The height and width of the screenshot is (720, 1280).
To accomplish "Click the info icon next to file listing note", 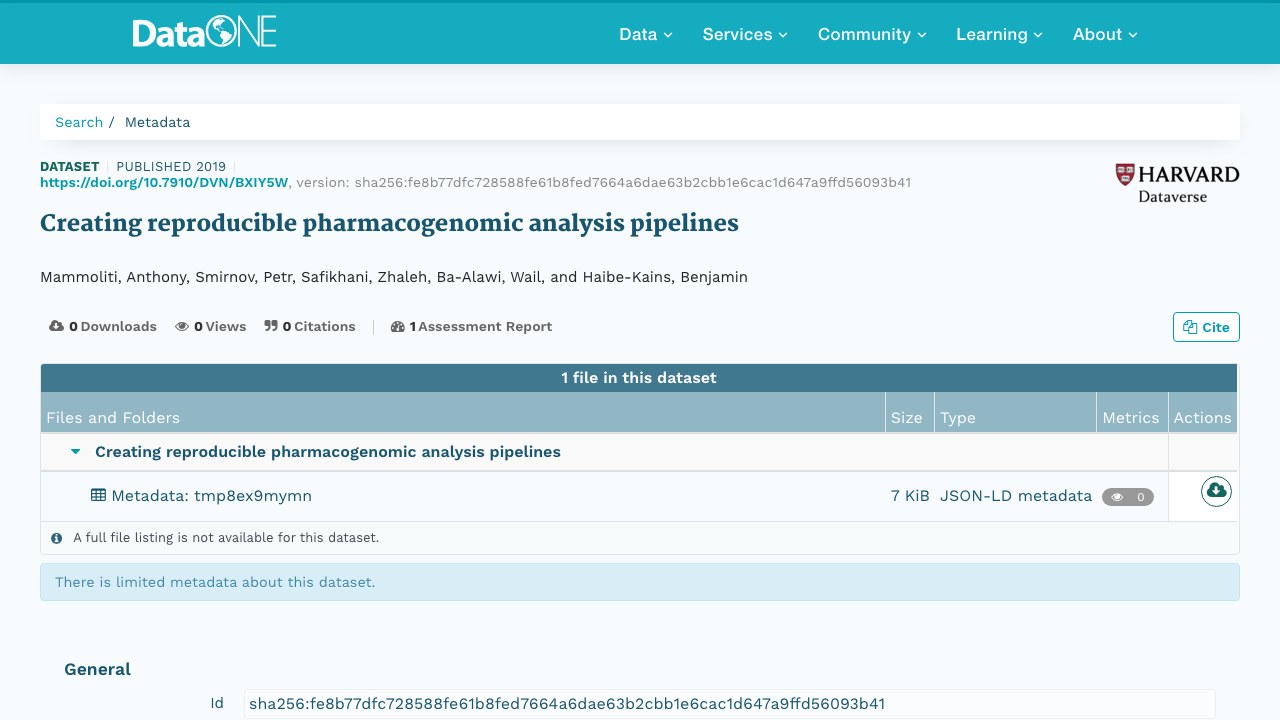I will coord(57,538).
